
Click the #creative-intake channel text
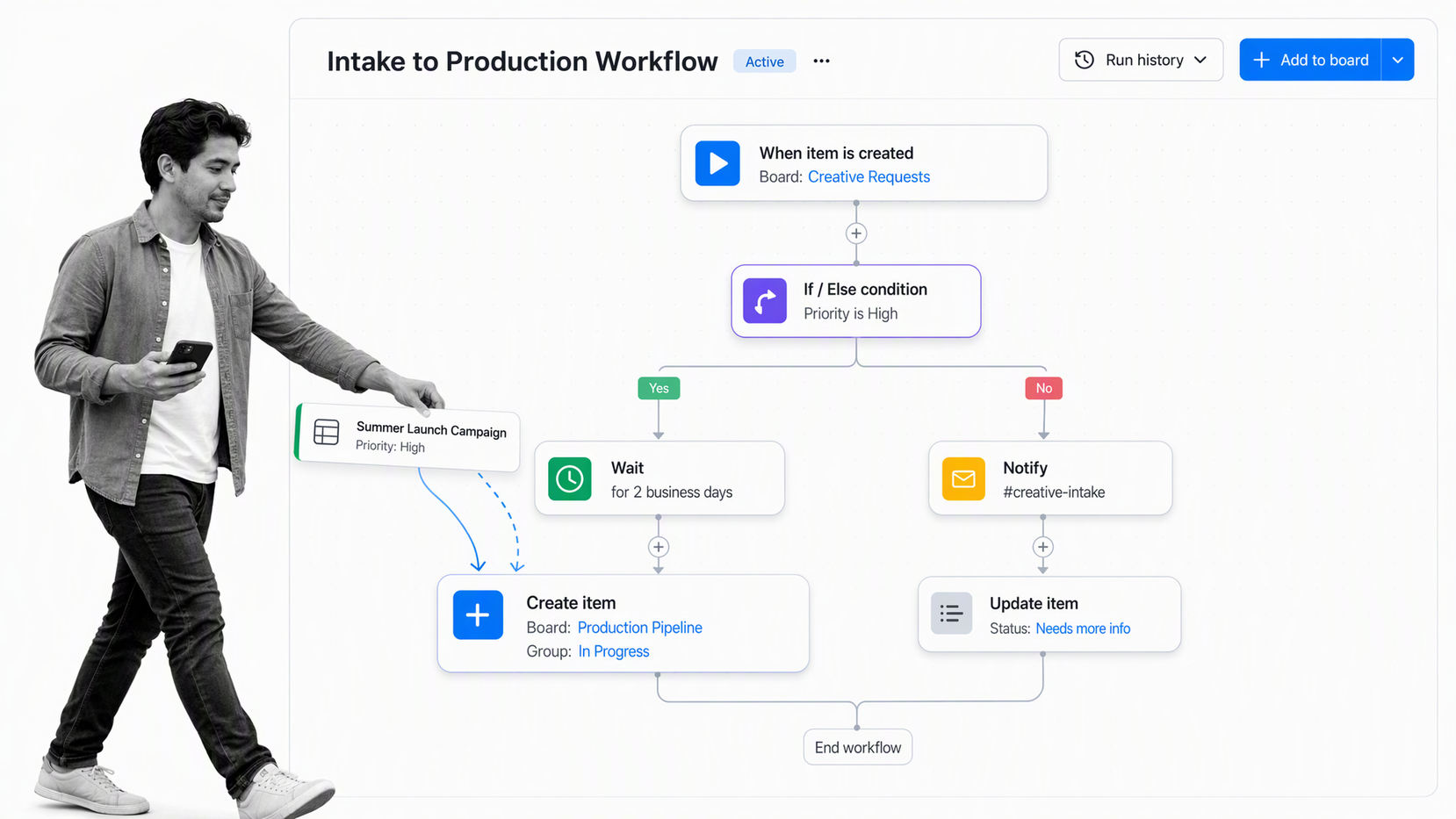1054,492
